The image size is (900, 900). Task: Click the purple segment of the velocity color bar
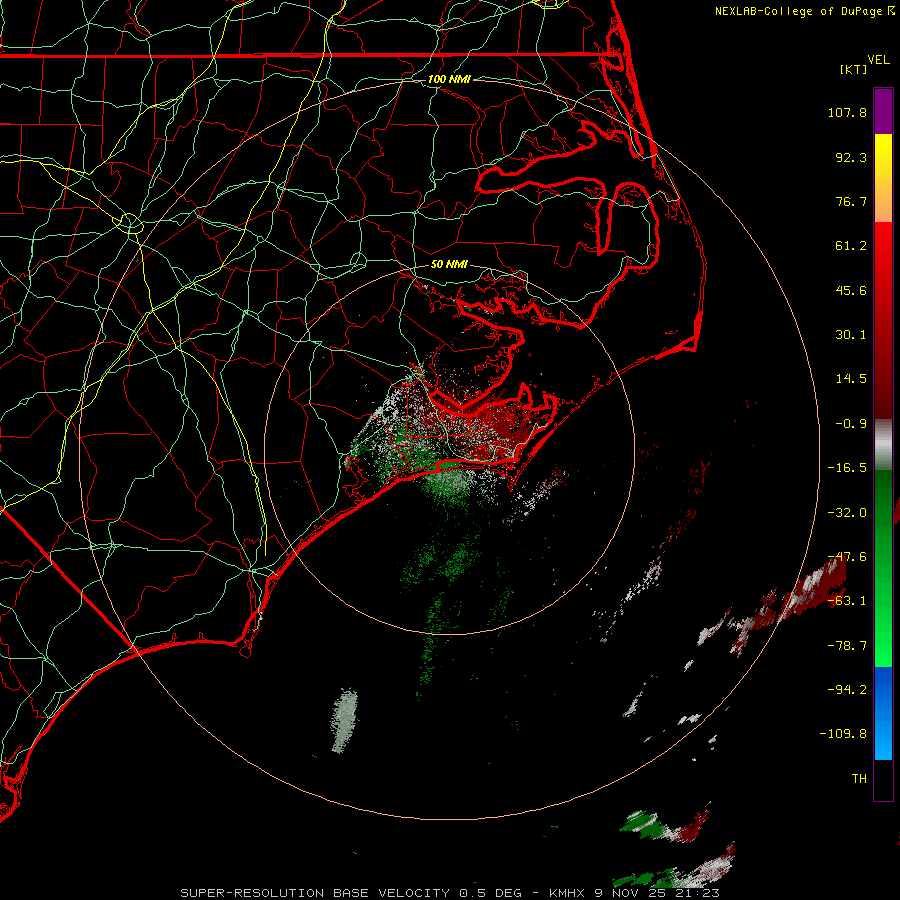[883, 112]
